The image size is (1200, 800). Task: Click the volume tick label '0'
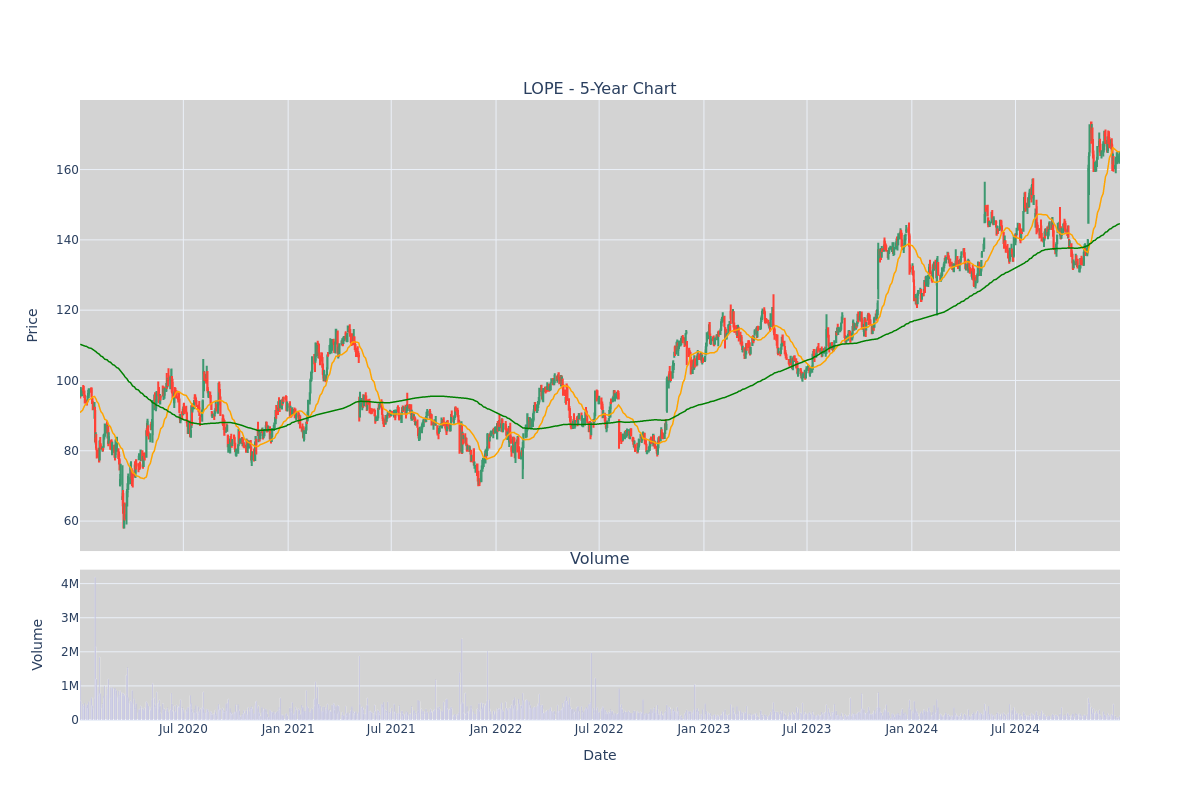75,720
